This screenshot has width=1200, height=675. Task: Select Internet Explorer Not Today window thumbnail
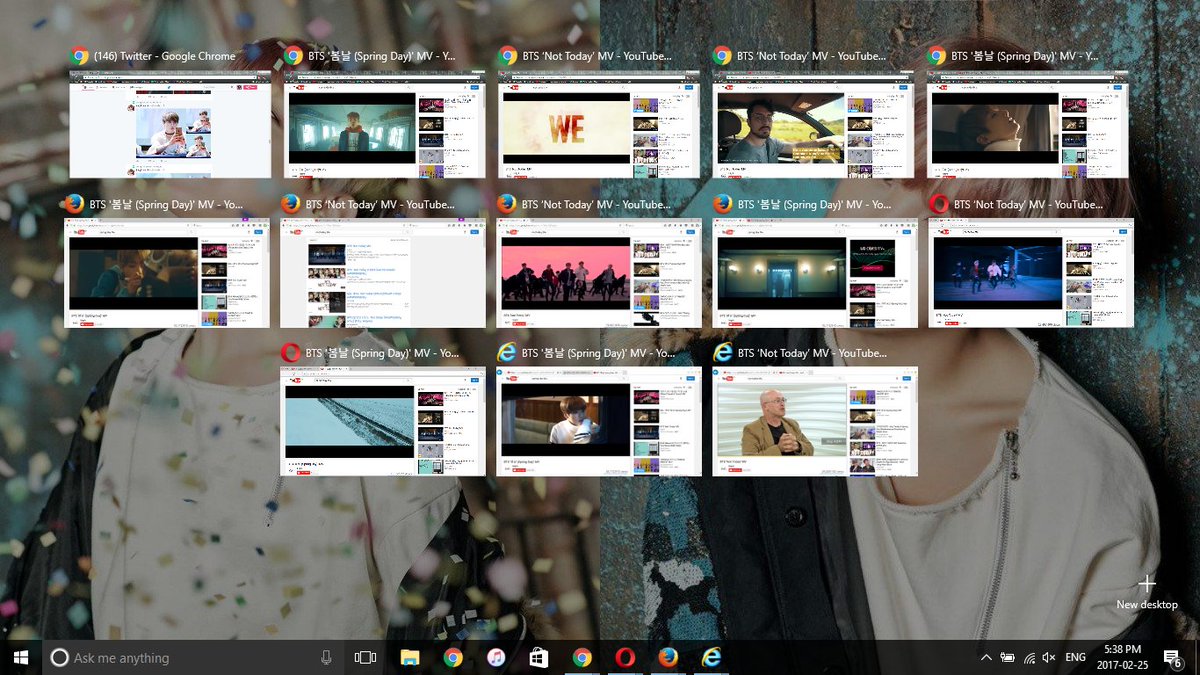coord(815,421)
